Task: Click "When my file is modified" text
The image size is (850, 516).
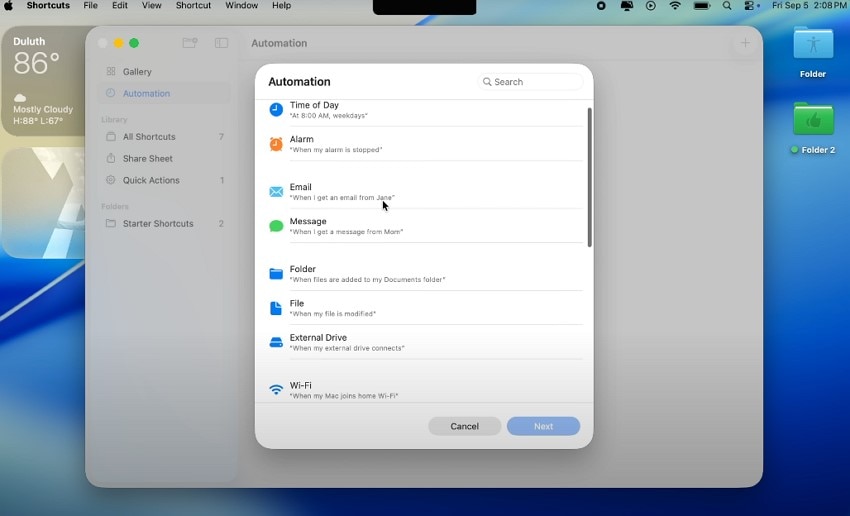Action: coord(333,314)
